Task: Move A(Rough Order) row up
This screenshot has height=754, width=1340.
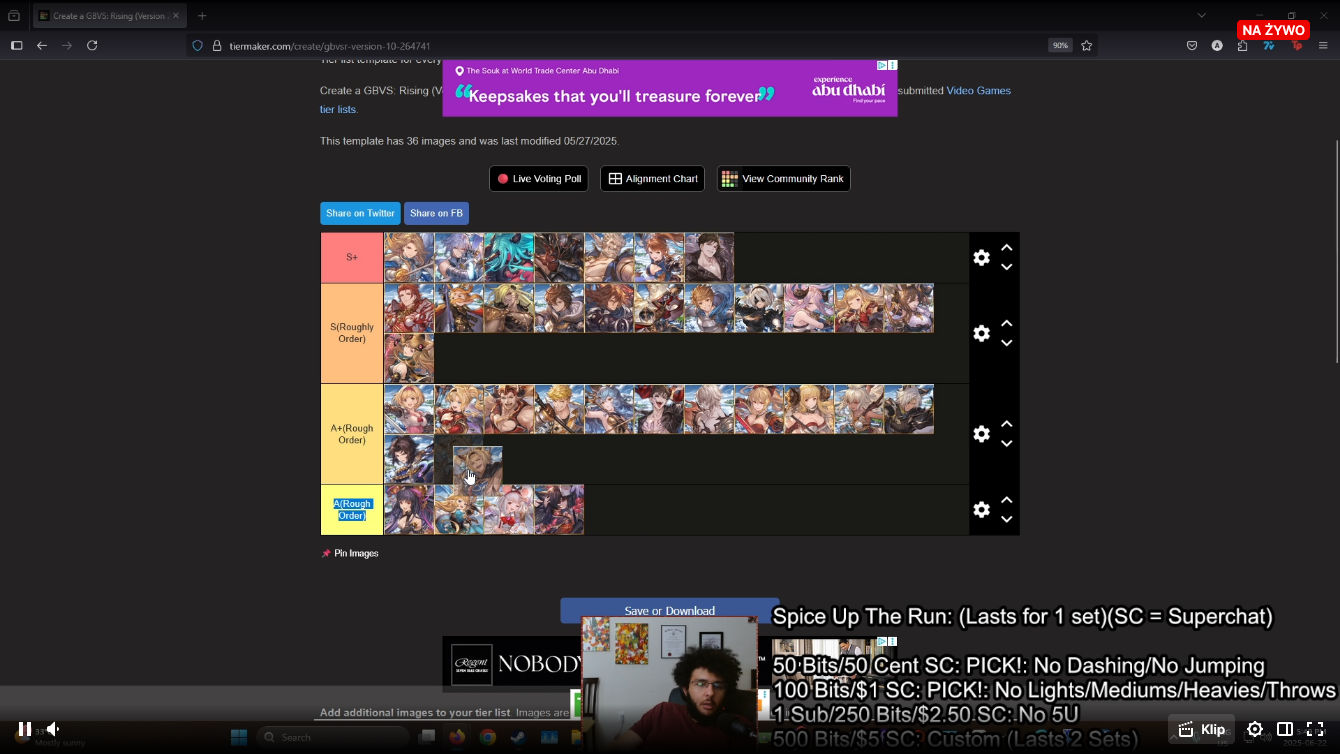Action: [x=1007, y=500]
